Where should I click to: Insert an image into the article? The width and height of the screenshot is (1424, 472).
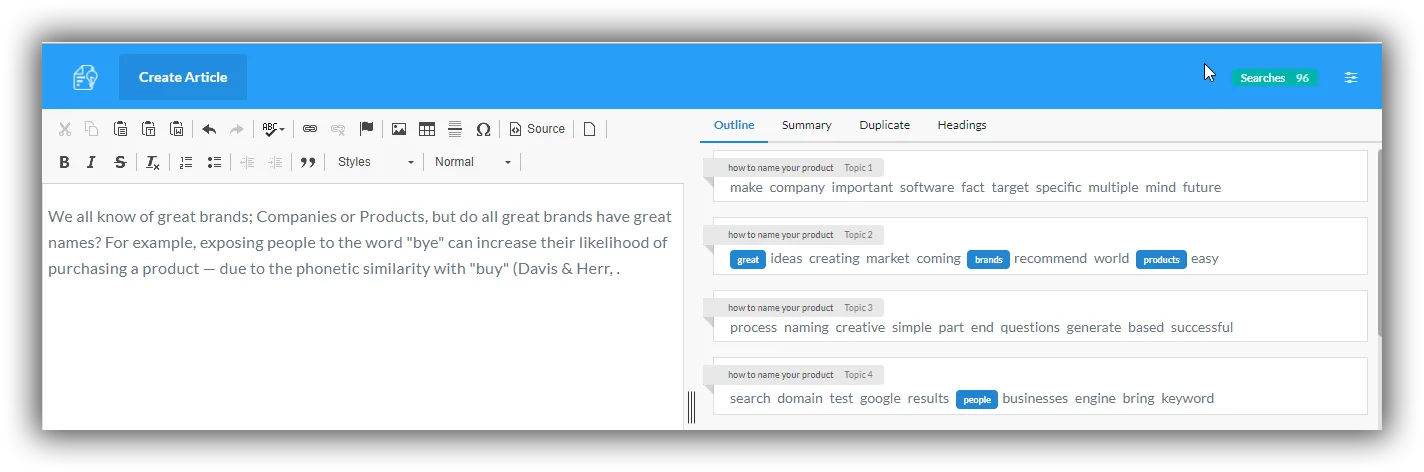(399, 129)
